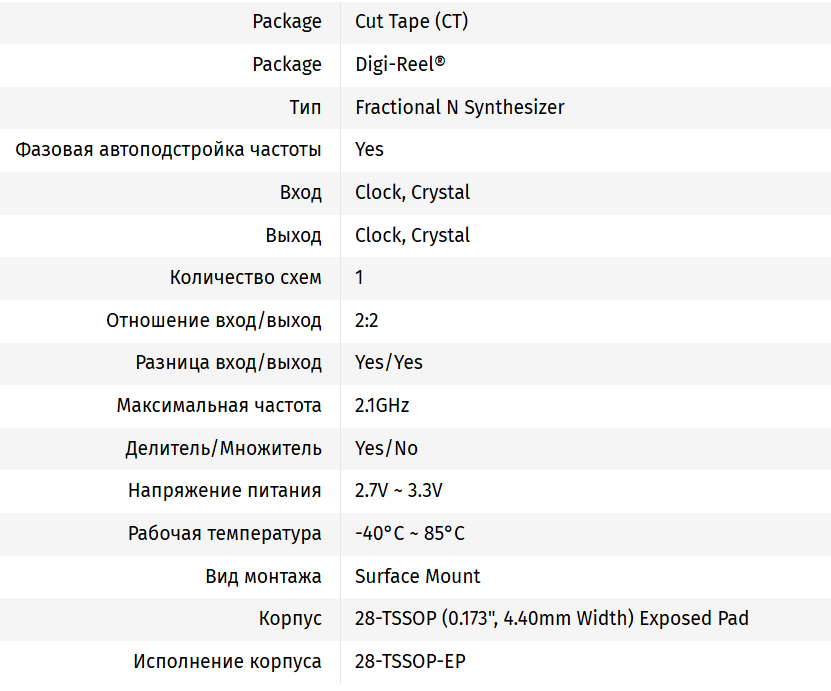Click the "28-TSSOP-EP" package case value
831x691 pixels.
click(x=410, y=661)
